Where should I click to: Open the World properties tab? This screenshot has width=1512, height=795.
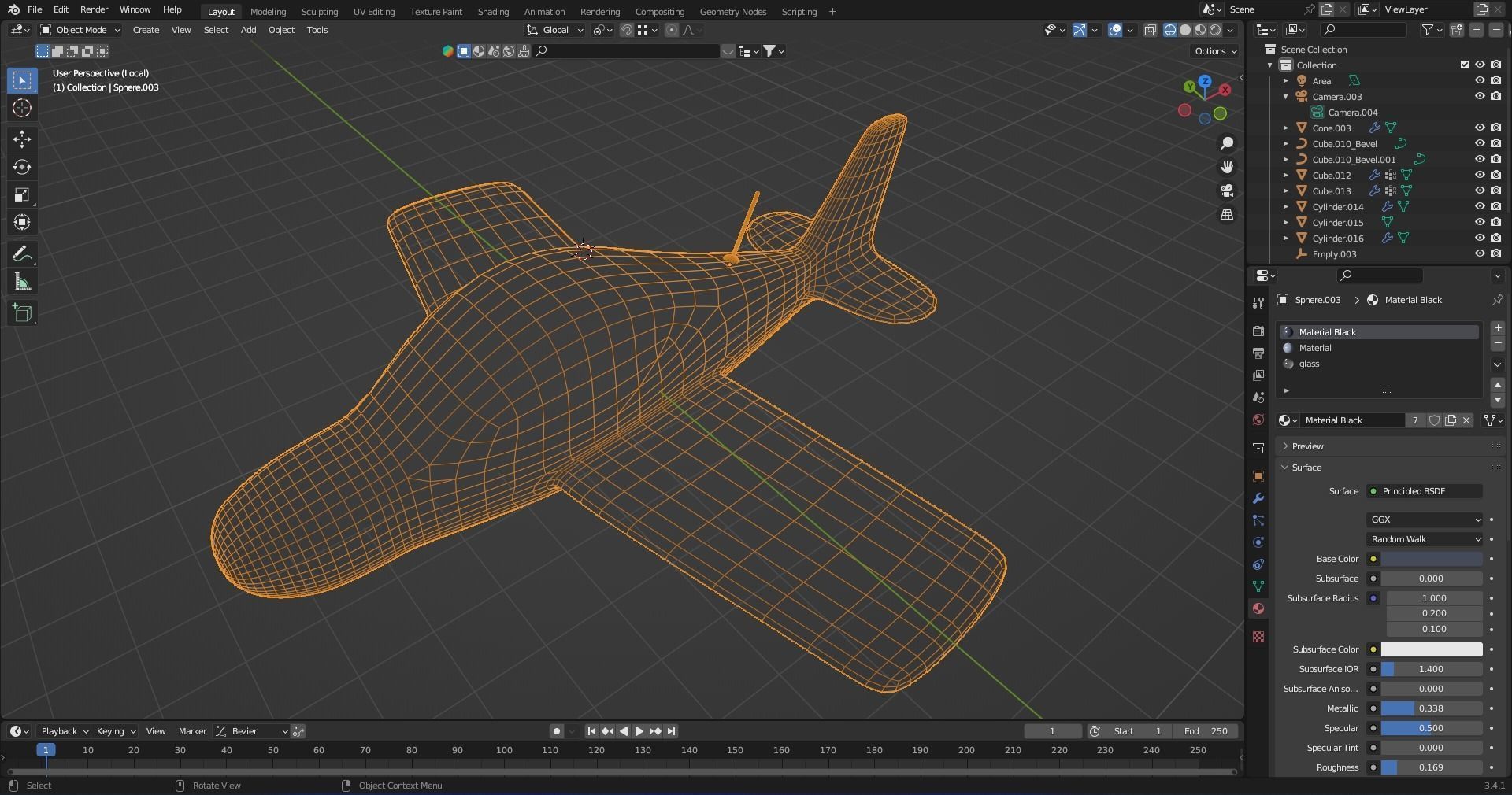tap(1258, 420)
